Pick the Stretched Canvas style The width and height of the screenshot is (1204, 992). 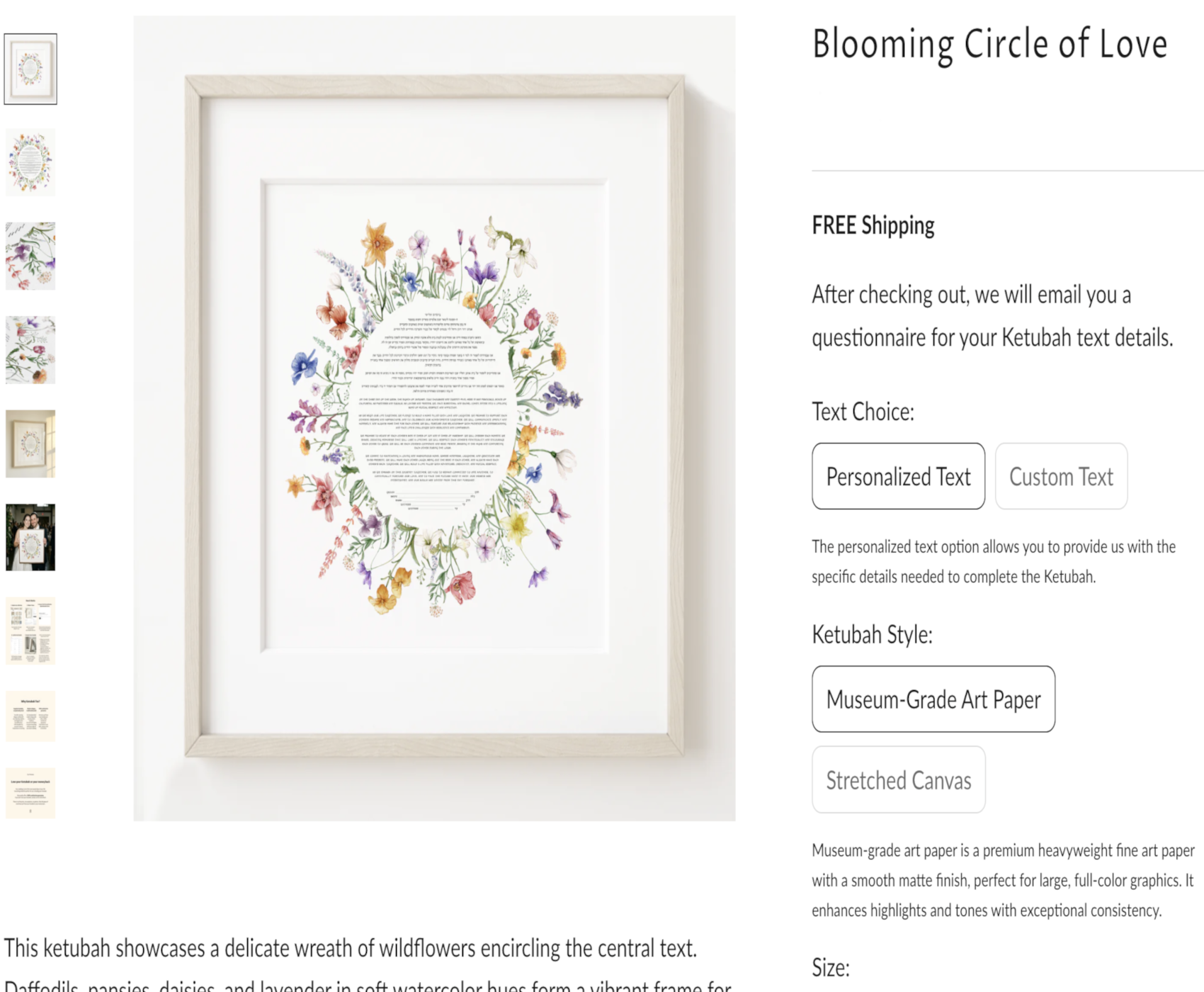click(x=898, y=780)
